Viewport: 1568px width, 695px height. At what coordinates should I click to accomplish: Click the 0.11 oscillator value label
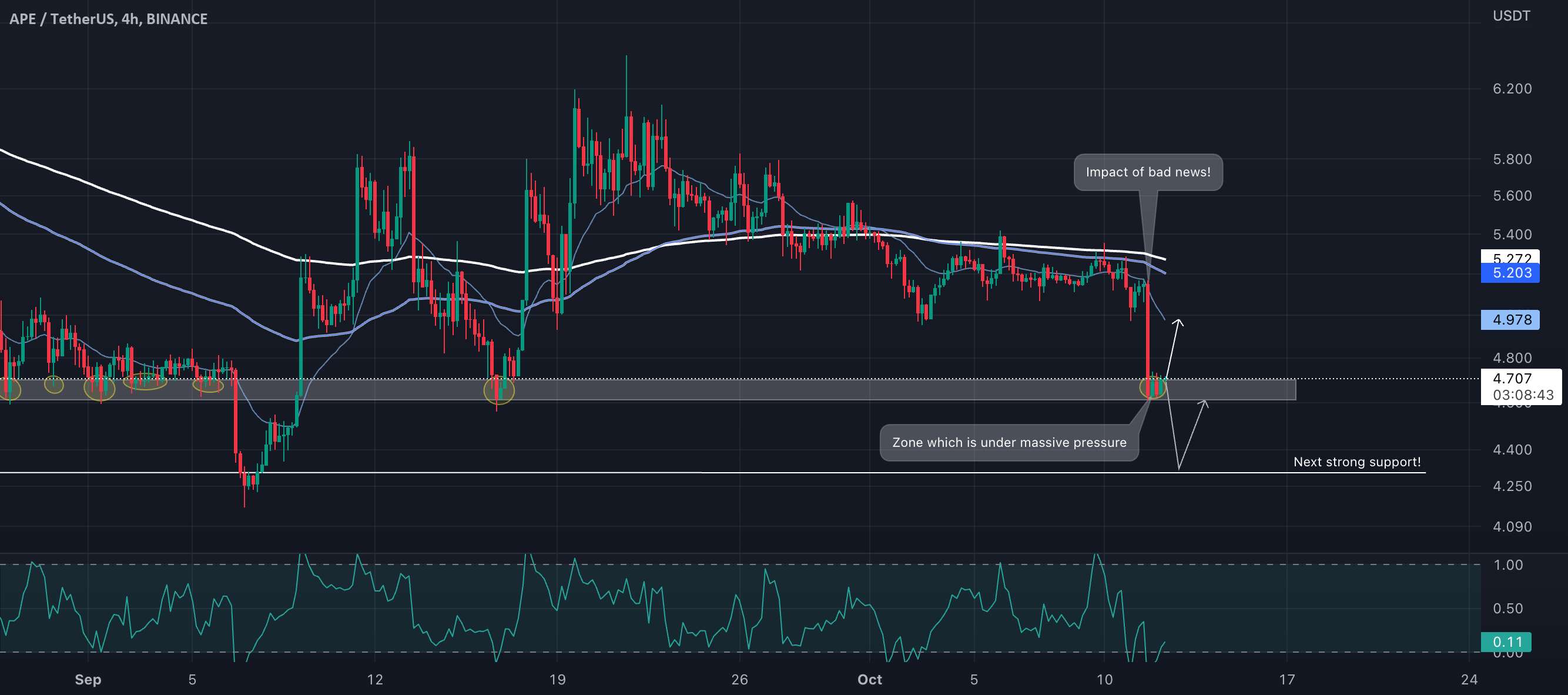pos(1506,642)
